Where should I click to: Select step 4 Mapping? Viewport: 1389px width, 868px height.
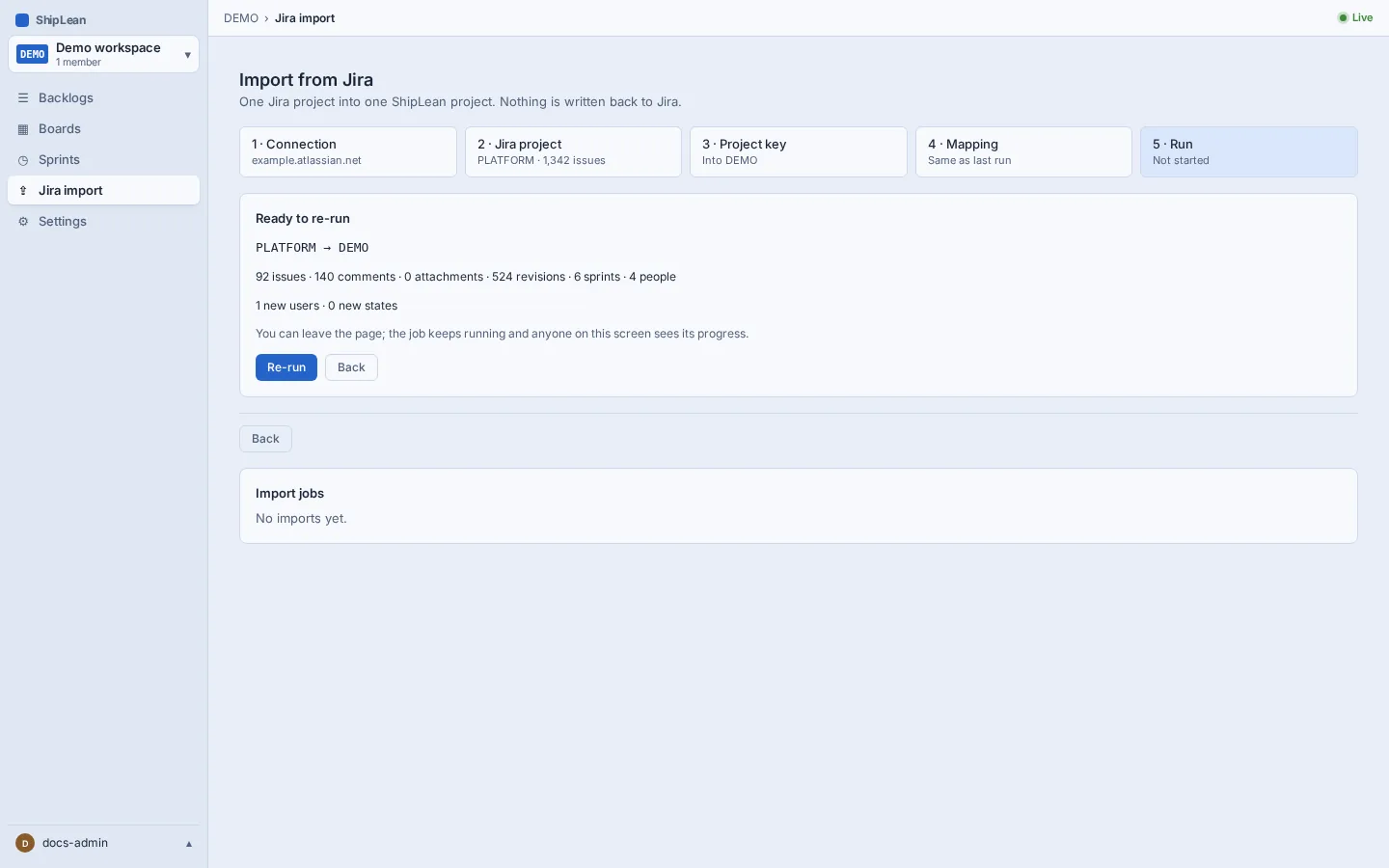coord(1023,152)
